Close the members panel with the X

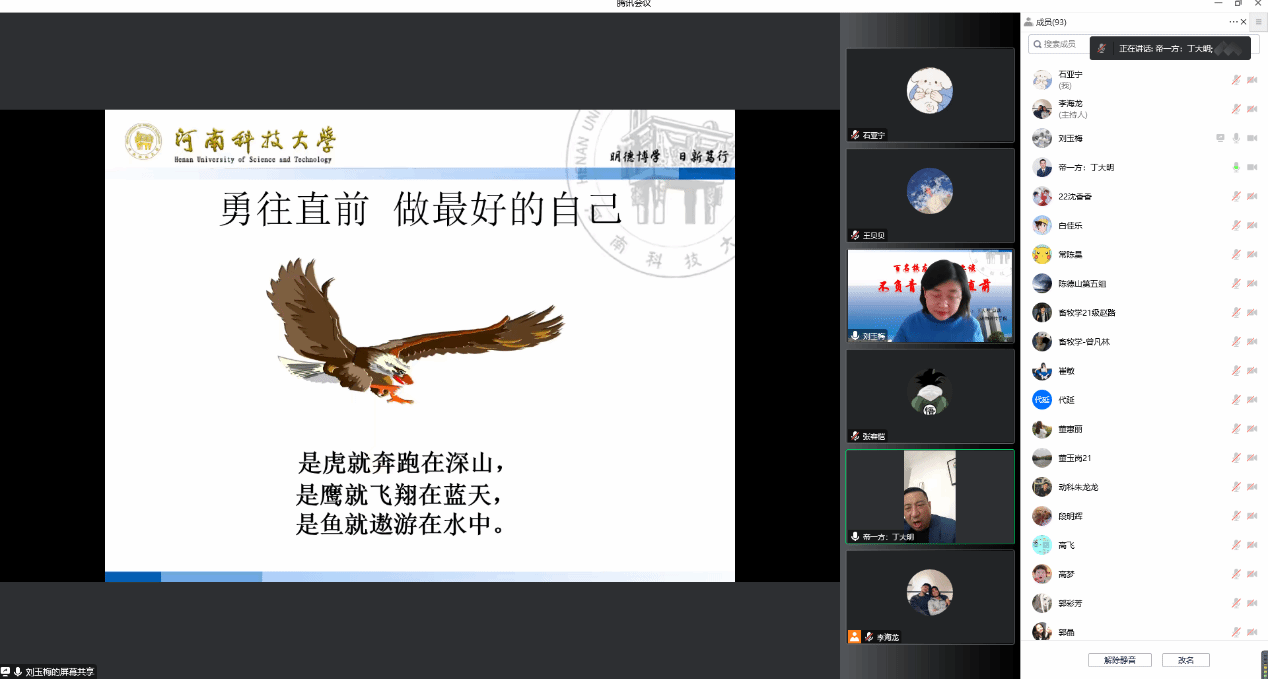[x=1244, y=22]
